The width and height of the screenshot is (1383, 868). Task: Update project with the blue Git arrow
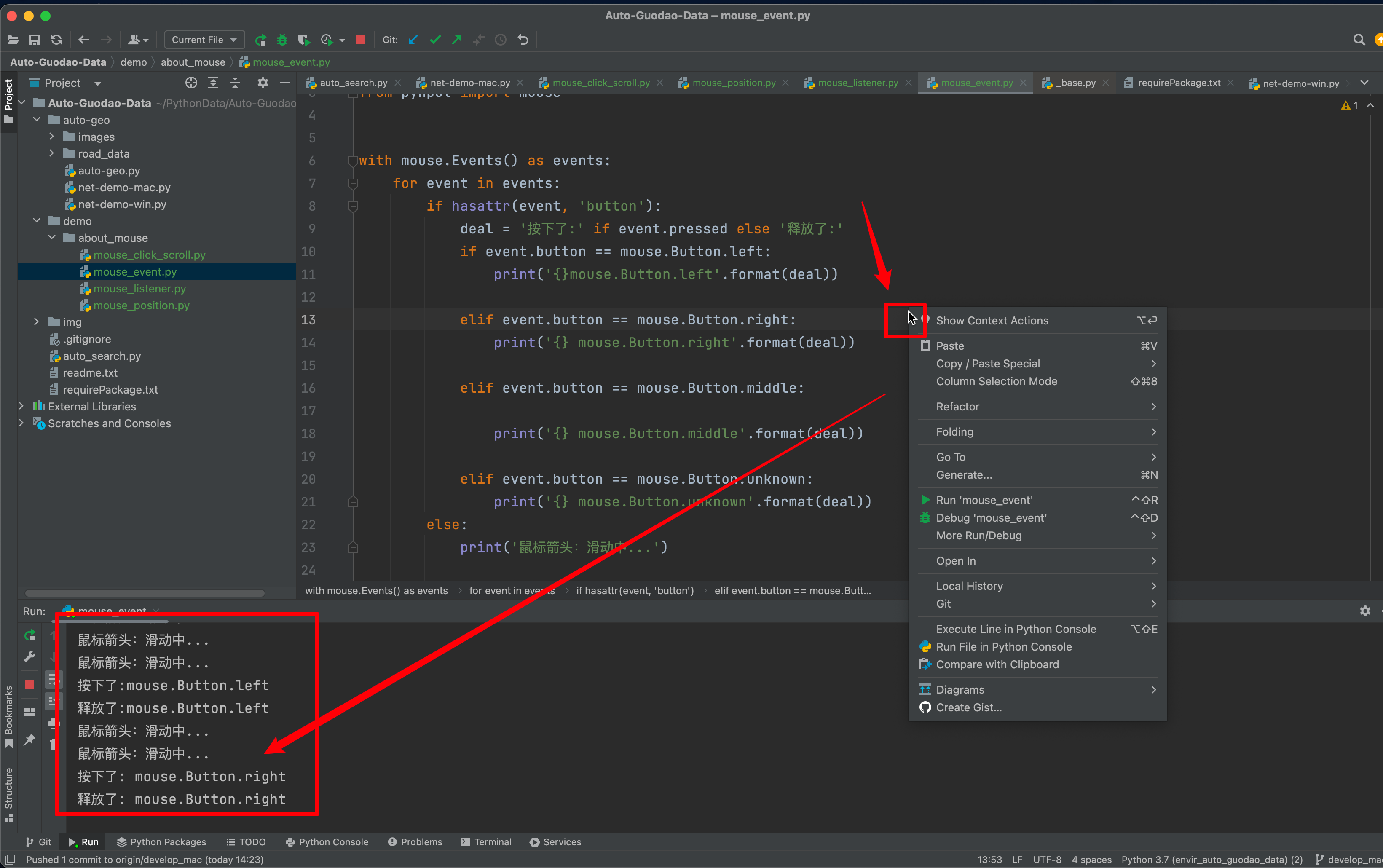[413, 39]
